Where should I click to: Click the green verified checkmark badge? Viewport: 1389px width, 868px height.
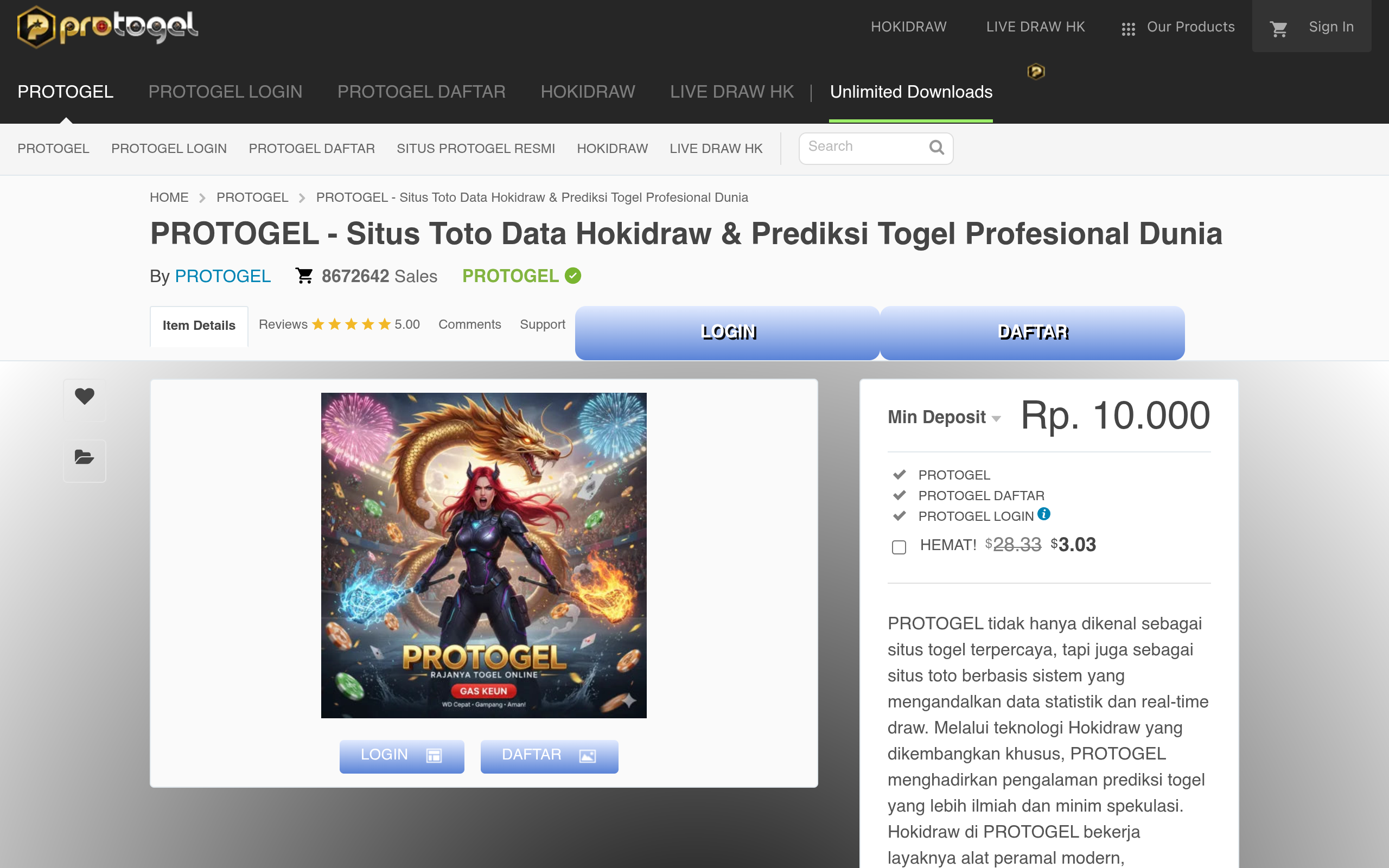573,276
